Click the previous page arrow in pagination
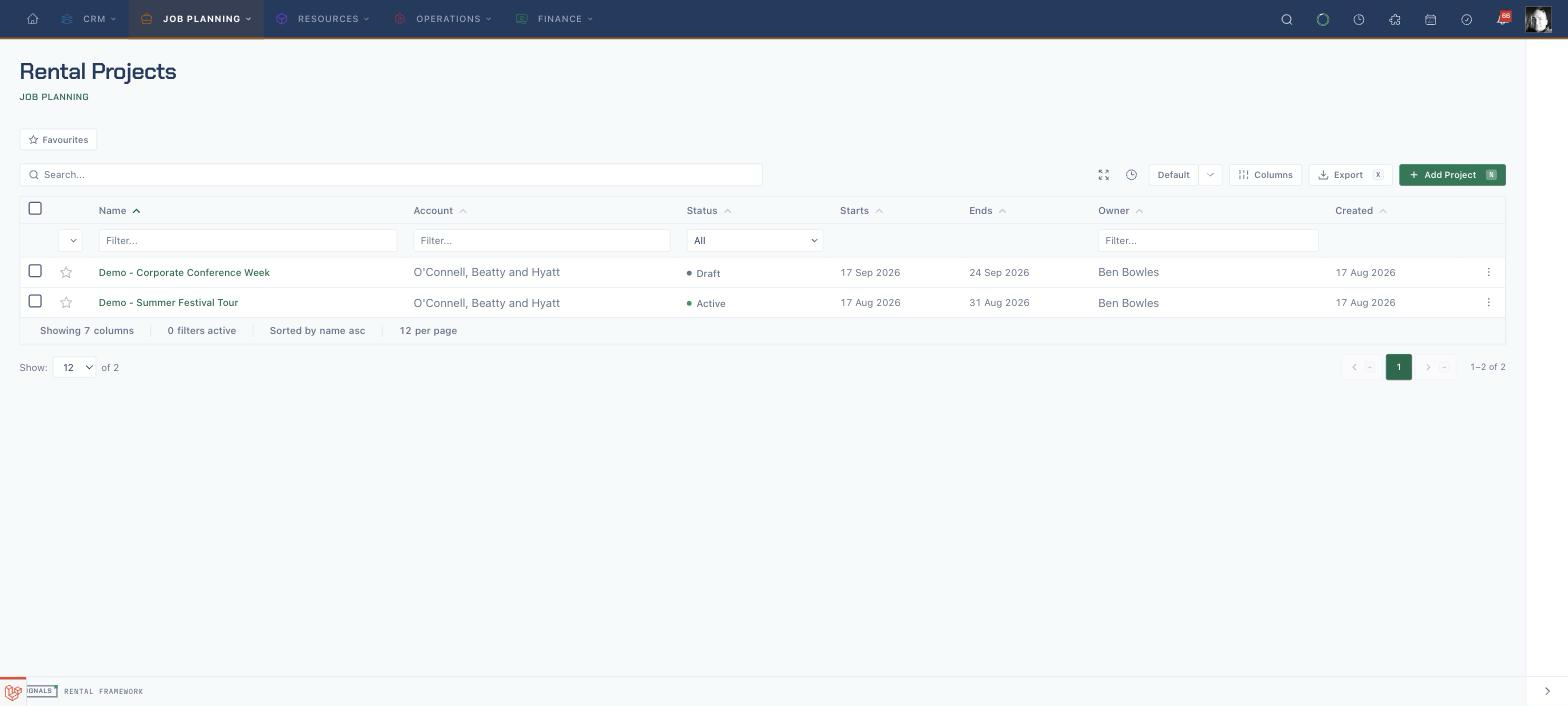The height and width of the screenshot is (706, 1568). pos(1361,367)
